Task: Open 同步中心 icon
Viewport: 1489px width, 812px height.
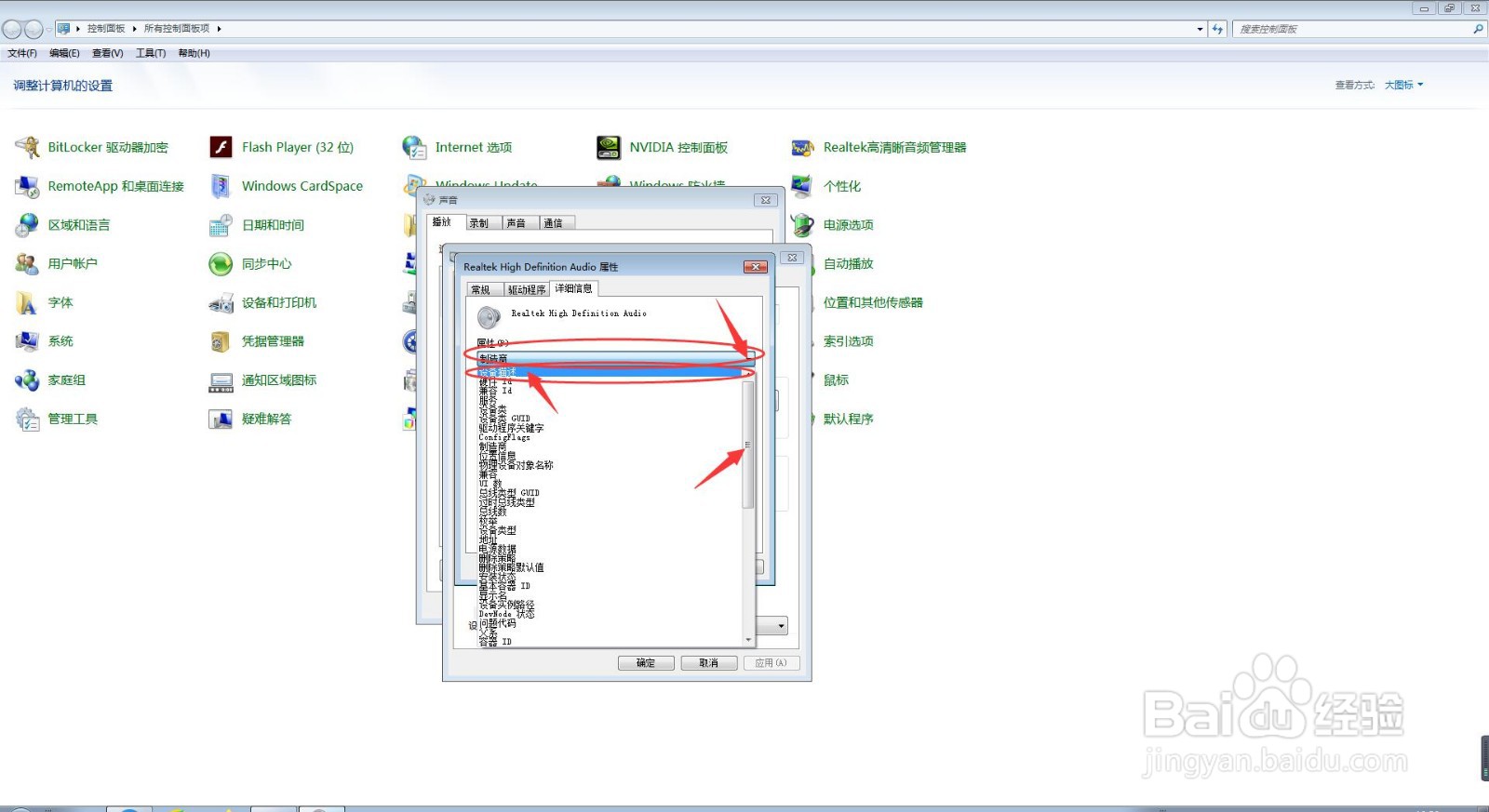Action: click(x=221, y=264)
